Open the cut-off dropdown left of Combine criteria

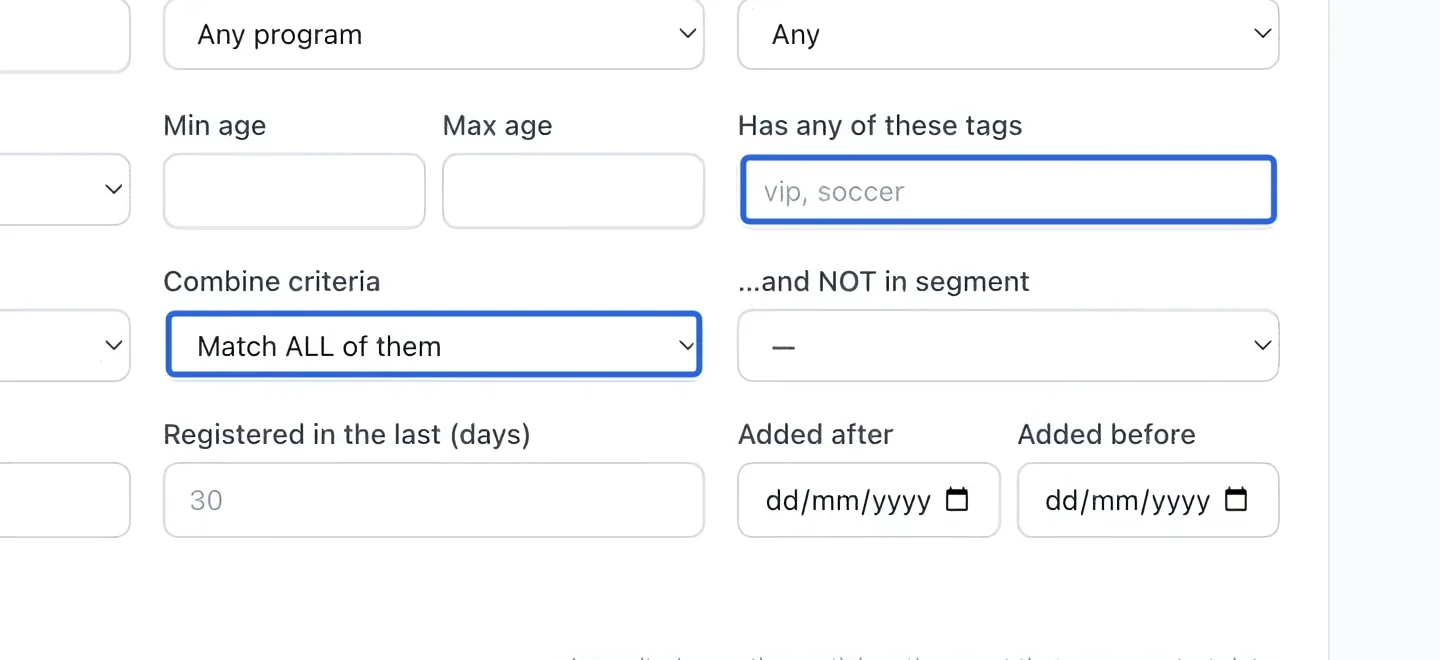coord(65,345)
